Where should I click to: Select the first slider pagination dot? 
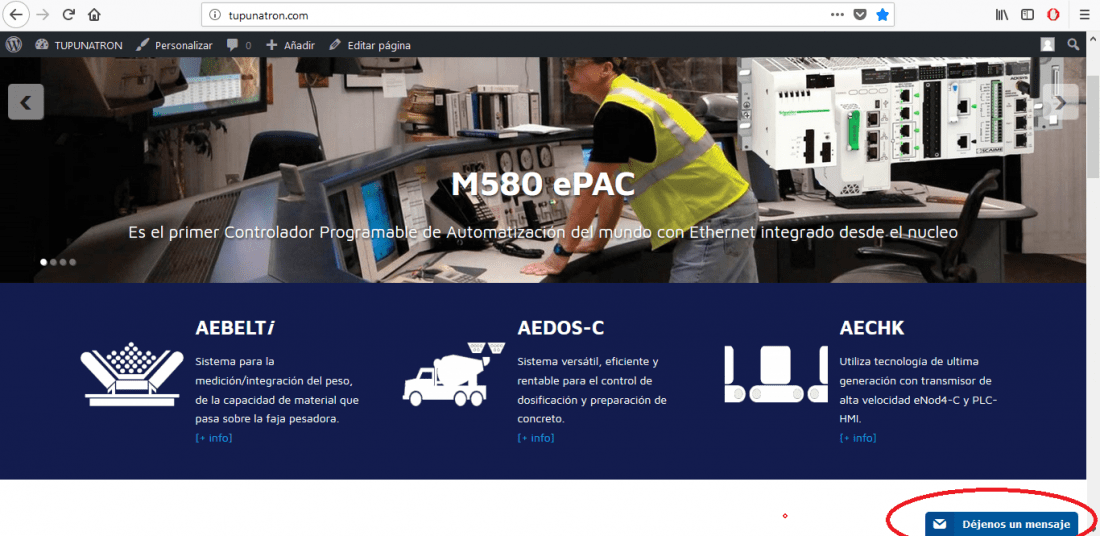click(x=44, y=262)
